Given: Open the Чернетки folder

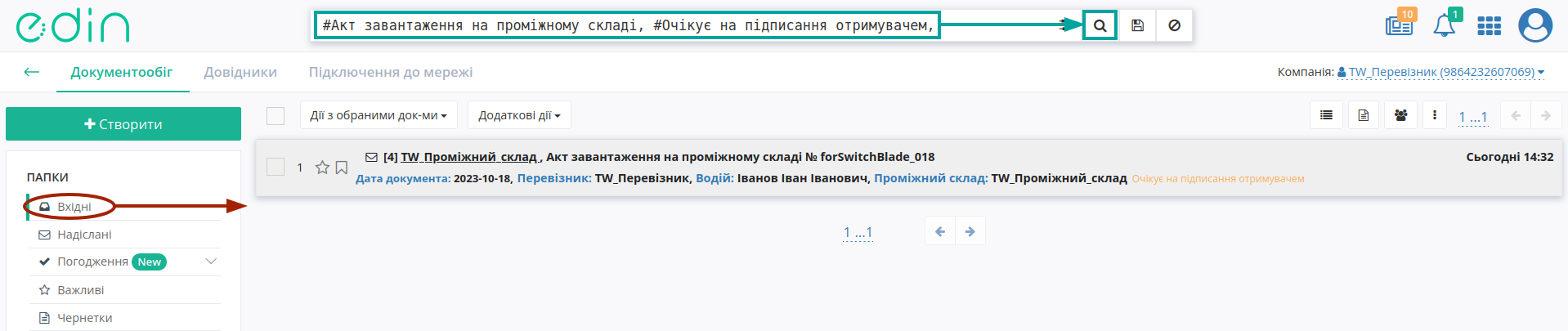Looking at the screenshot, I should [84, 318].
